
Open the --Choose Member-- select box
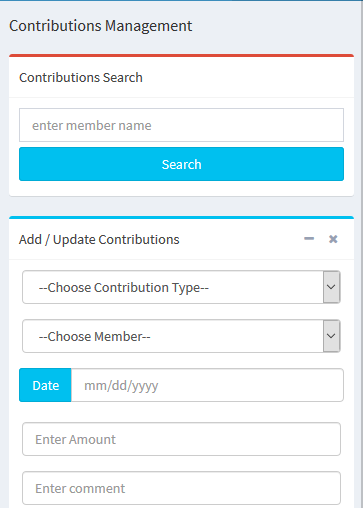pos(181,336)
